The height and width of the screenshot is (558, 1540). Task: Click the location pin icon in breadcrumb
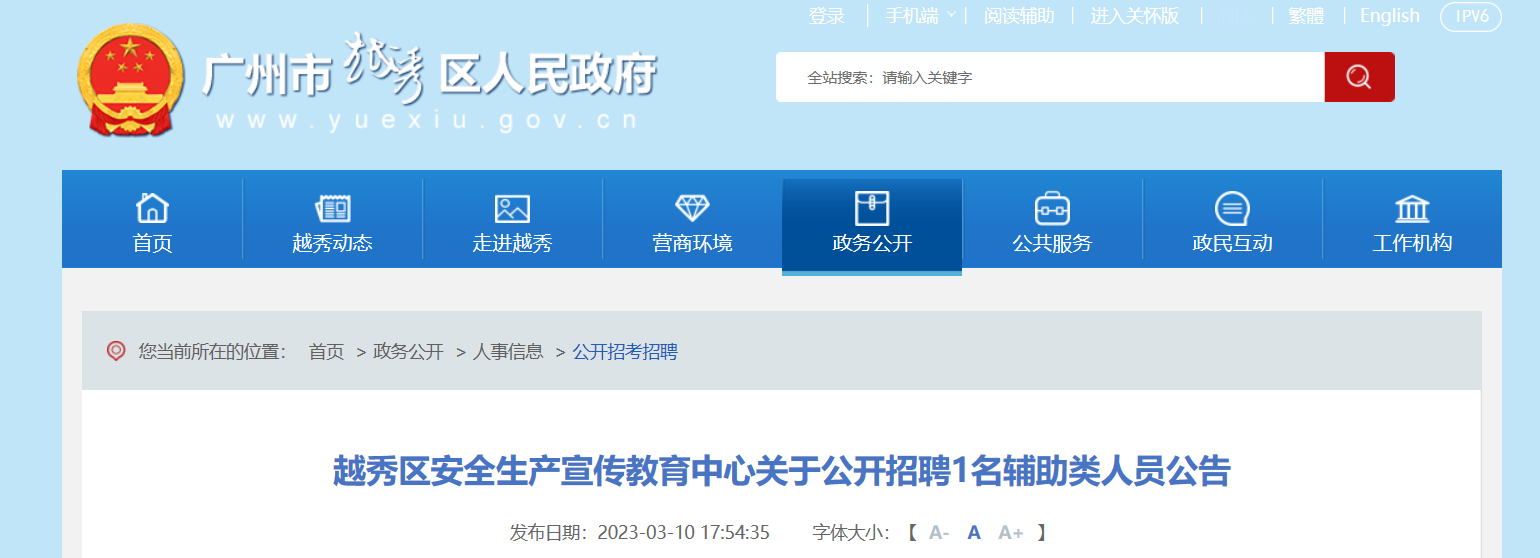pyautogui.click(x=116, y=351)
